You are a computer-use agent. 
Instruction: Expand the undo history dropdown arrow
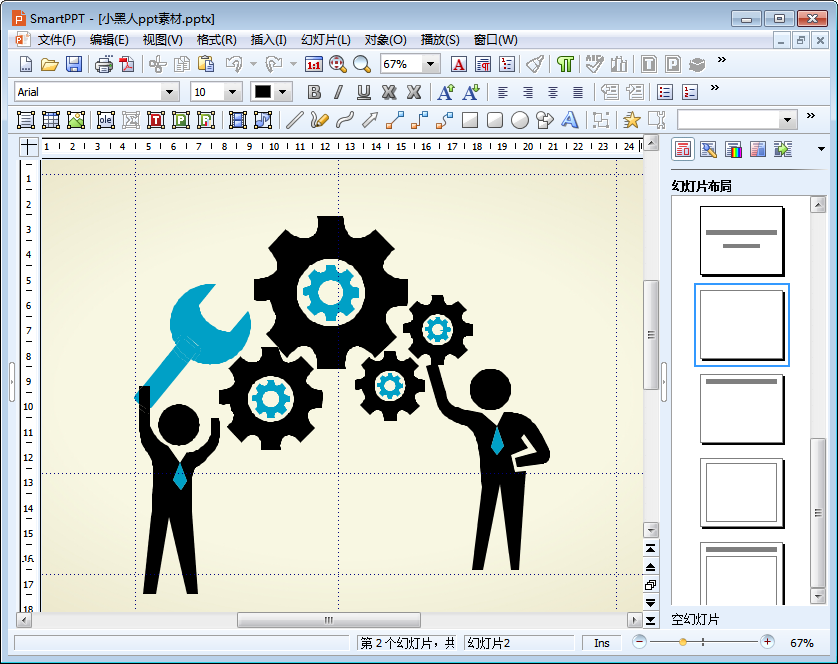pyautogui.click(x=253, y=64)
